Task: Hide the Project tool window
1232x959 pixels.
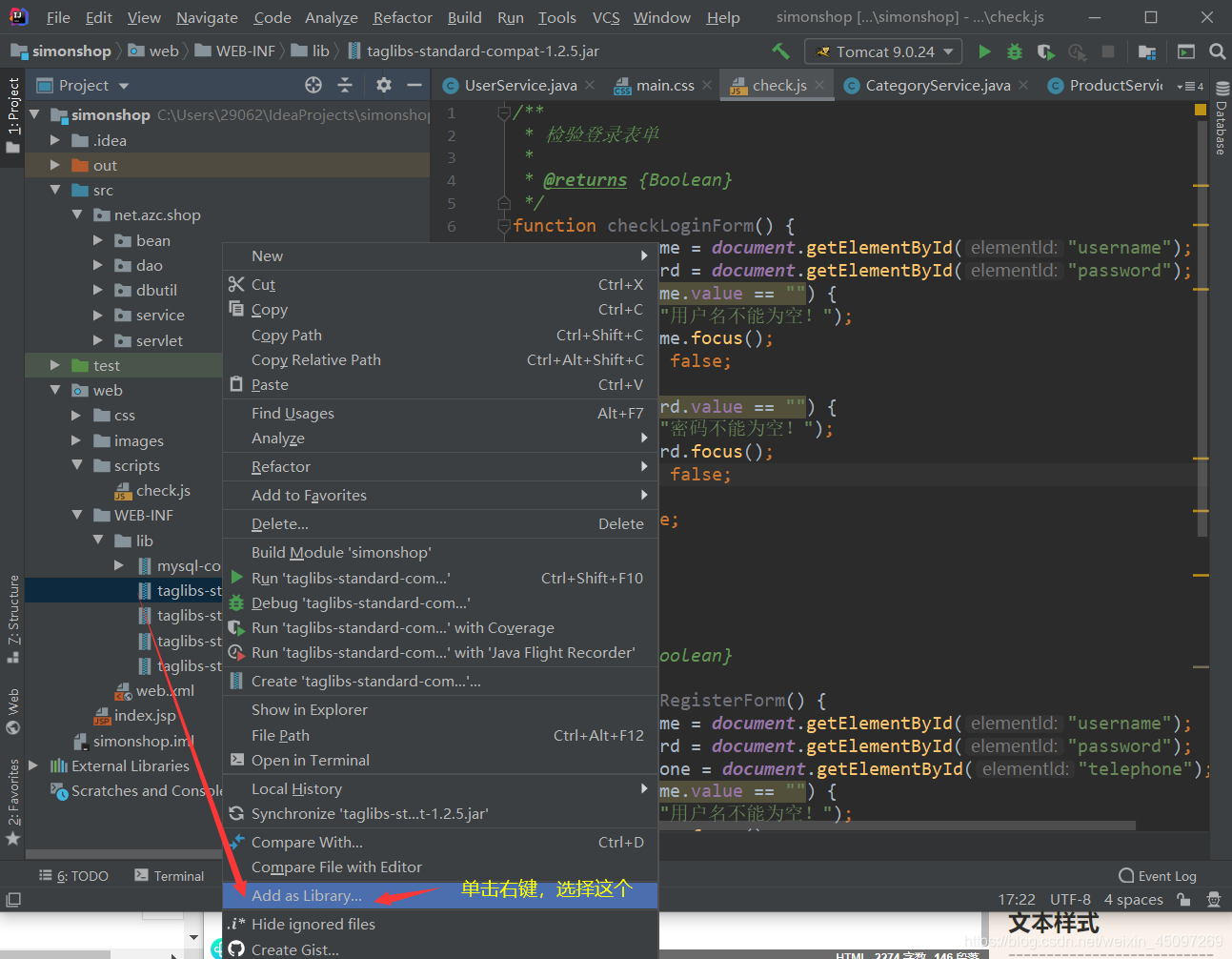Action: (x=414, y=85)
